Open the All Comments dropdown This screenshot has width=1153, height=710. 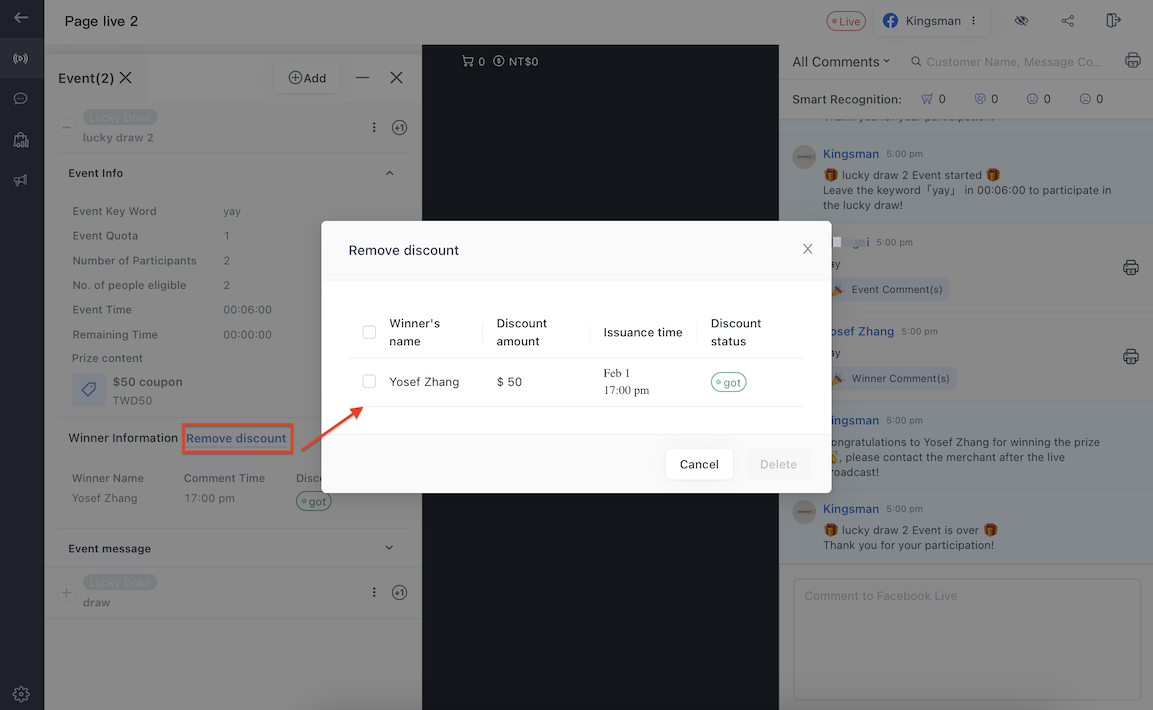tap(840, 62)
